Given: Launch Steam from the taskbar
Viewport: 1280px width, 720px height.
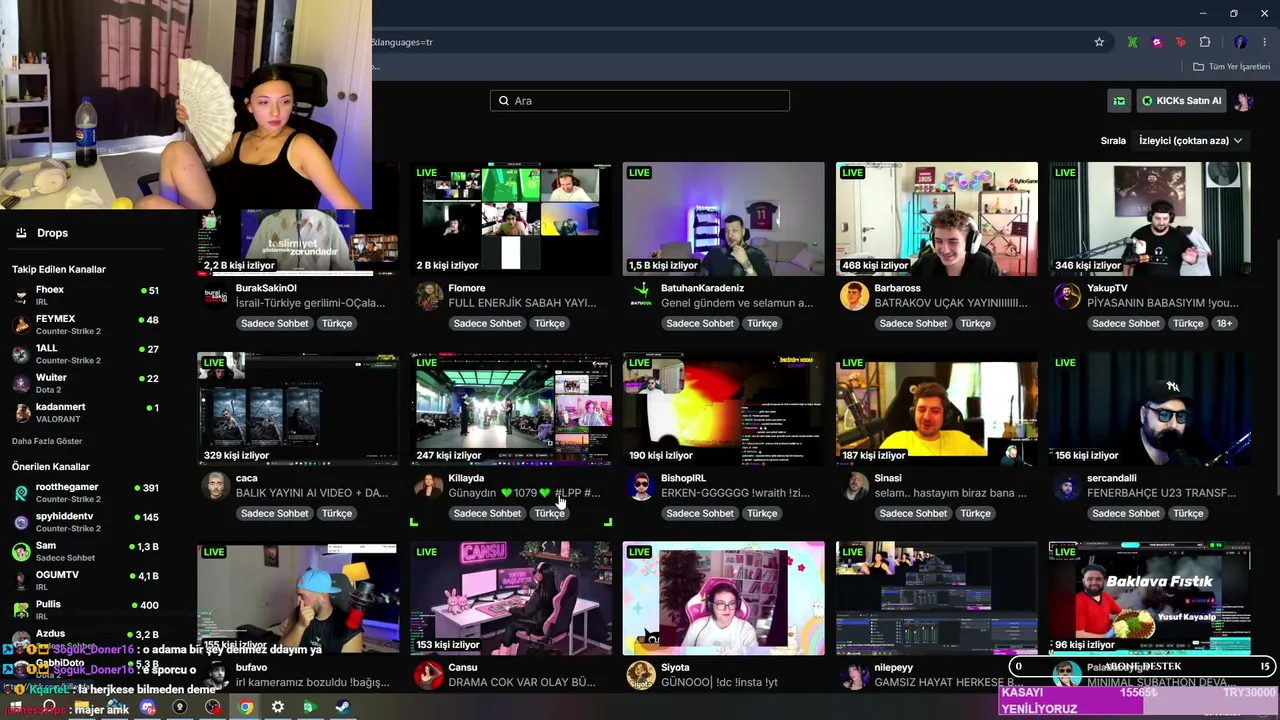Looking at the screenshot, I should [x=342, y=707].
